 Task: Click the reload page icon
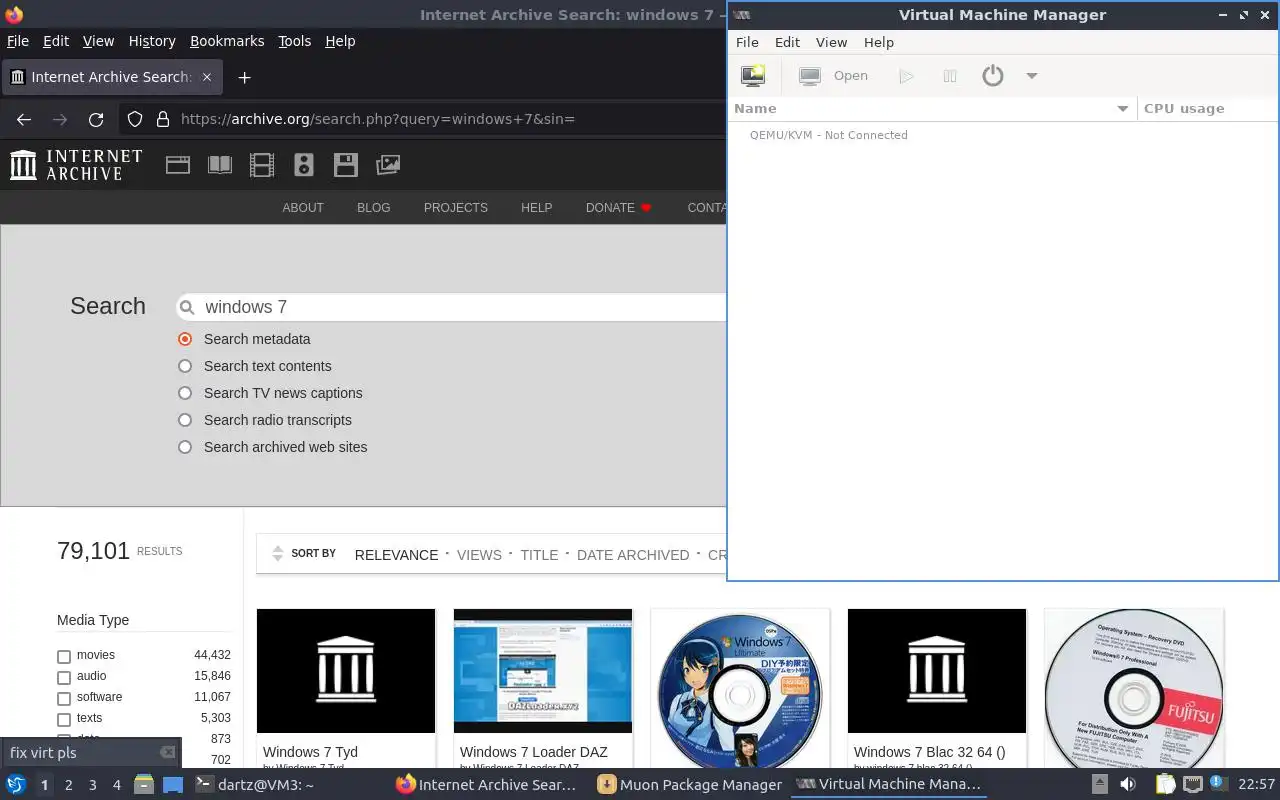[x=96, y=119]
